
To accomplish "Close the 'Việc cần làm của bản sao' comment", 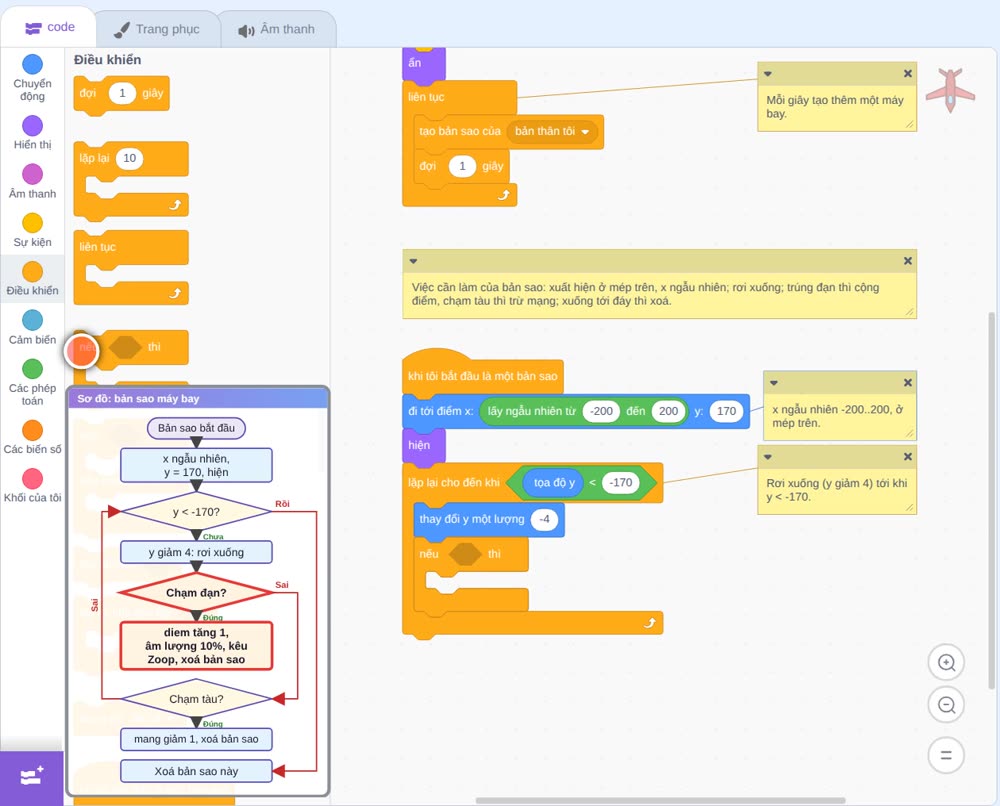I will pyautogui.click(x=908, y=261).
